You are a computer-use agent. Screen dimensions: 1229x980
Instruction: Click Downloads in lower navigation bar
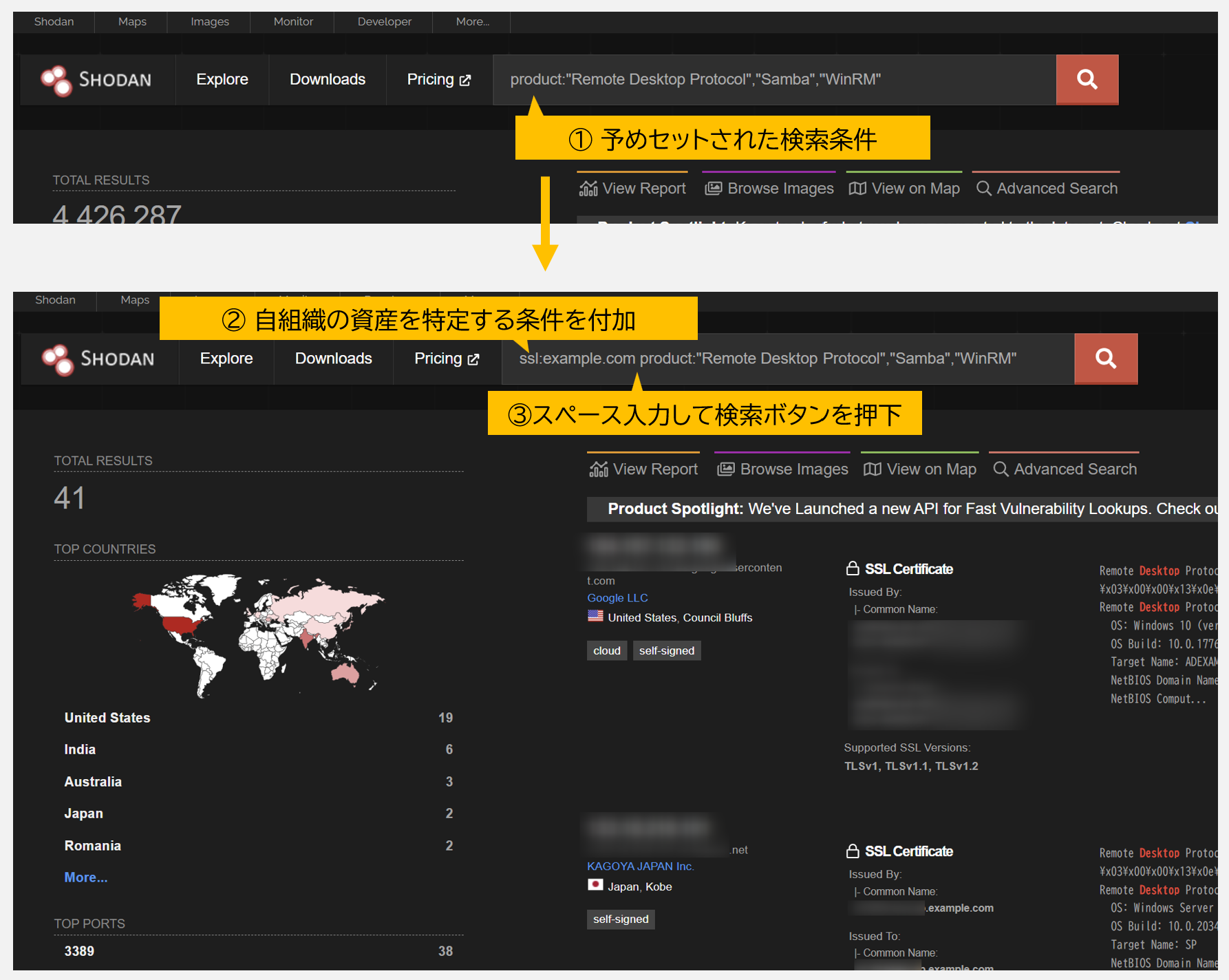[x=334, y=359]
